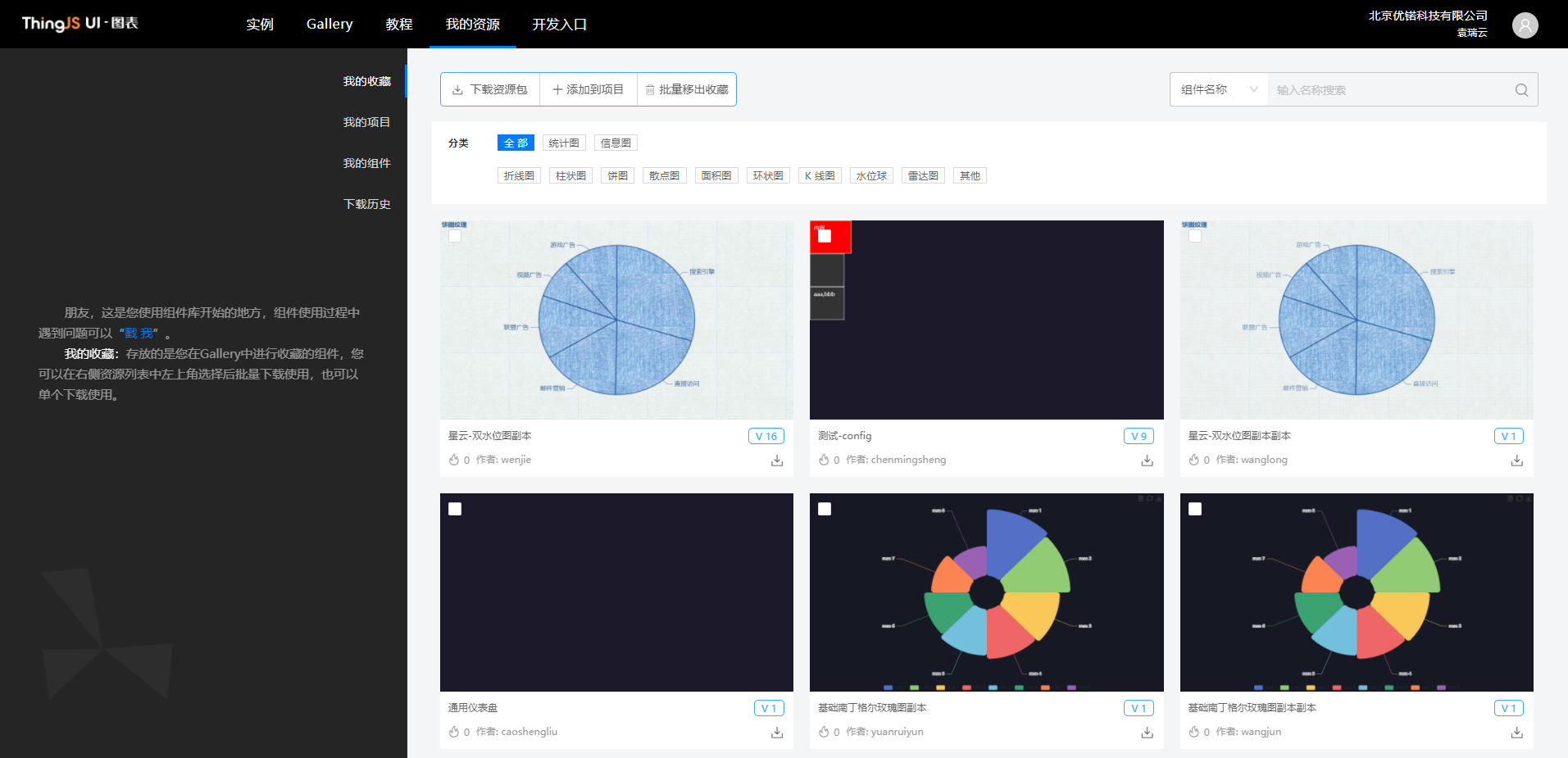This screenshot has height=758, width=1568.
Task: Filter by K线图 type
Action: pyautogui.click(x=820, y=175)
